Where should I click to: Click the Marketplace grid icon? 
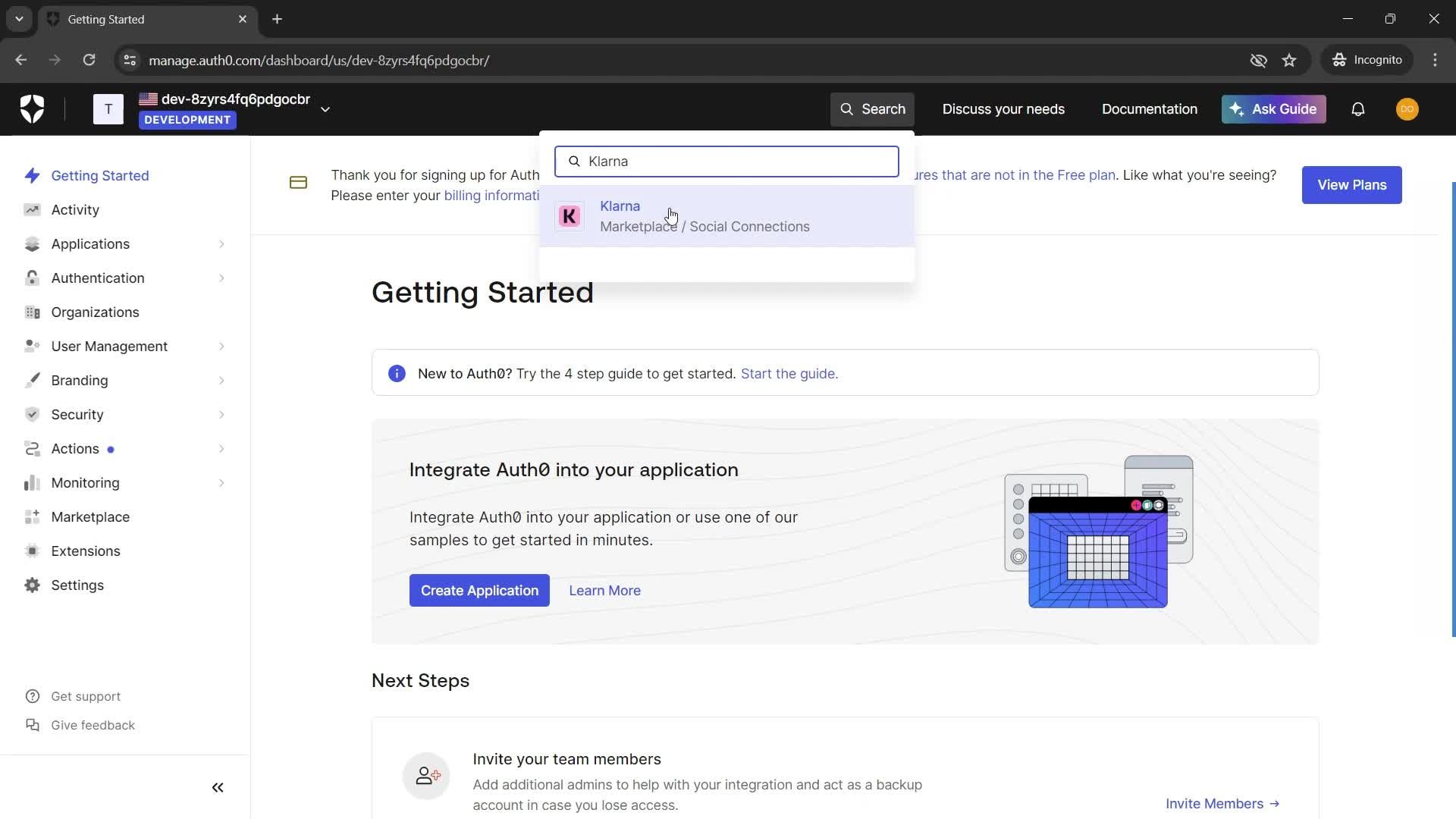[x=32, y=517]
